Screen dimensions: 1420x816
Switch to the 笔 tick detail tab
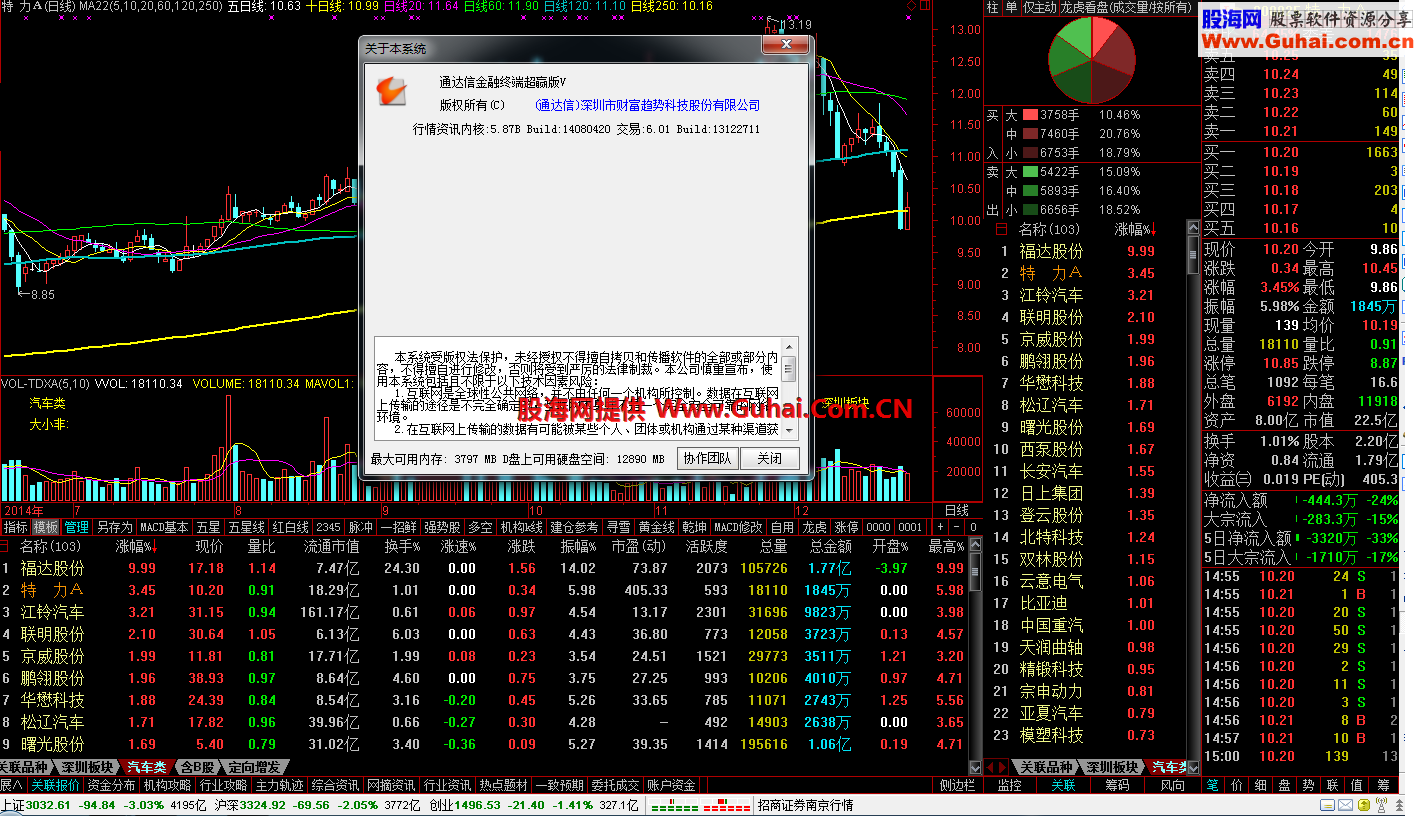(1212, 785)
